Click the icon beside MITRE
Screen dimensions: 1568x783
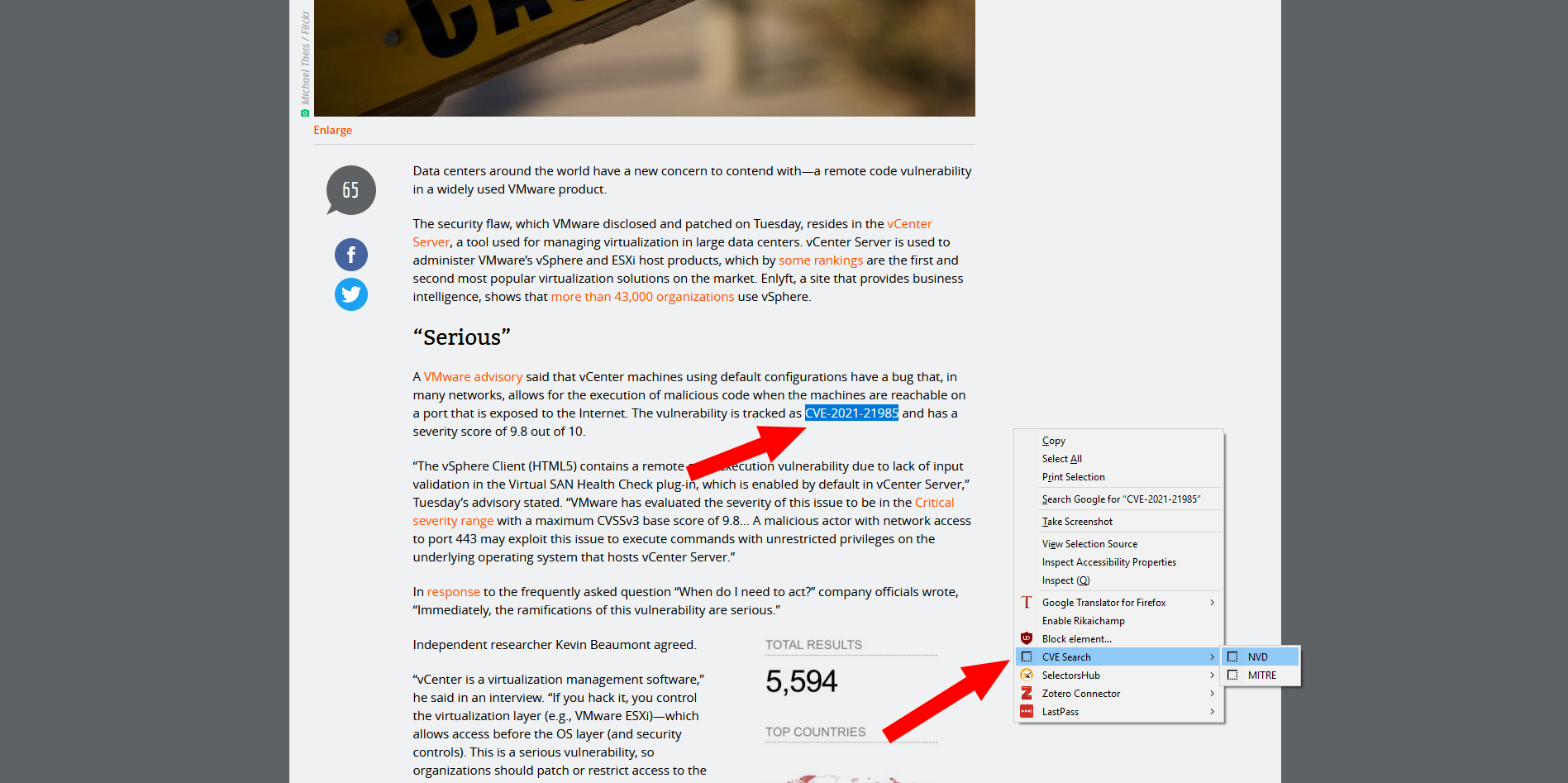point(1232,676)
